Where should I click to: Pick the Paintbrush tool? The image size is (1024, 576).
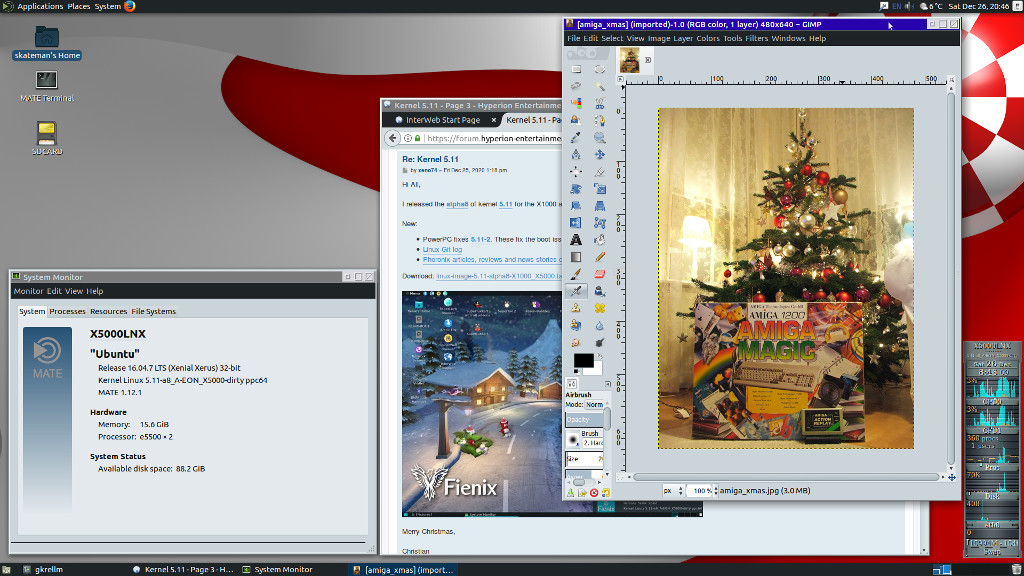tap(576, 274)
